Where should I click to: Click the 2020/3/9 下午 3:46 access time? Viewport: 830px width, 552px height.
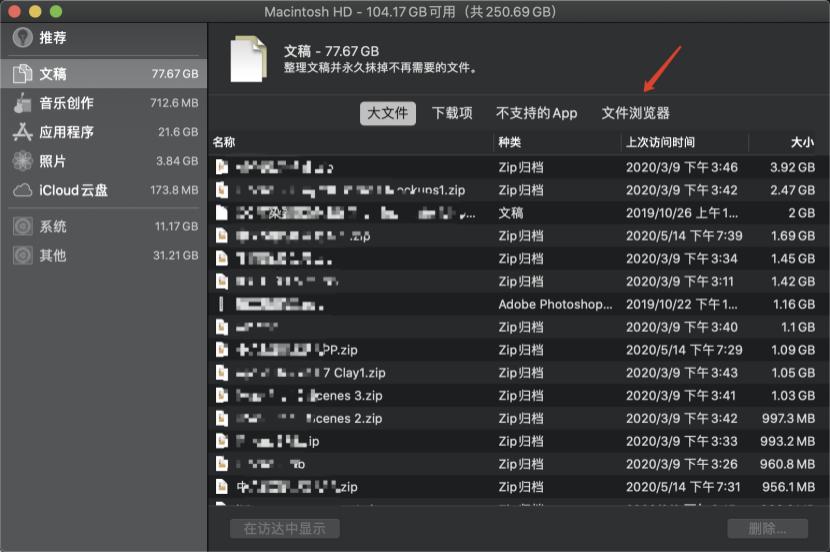point(682,167)
